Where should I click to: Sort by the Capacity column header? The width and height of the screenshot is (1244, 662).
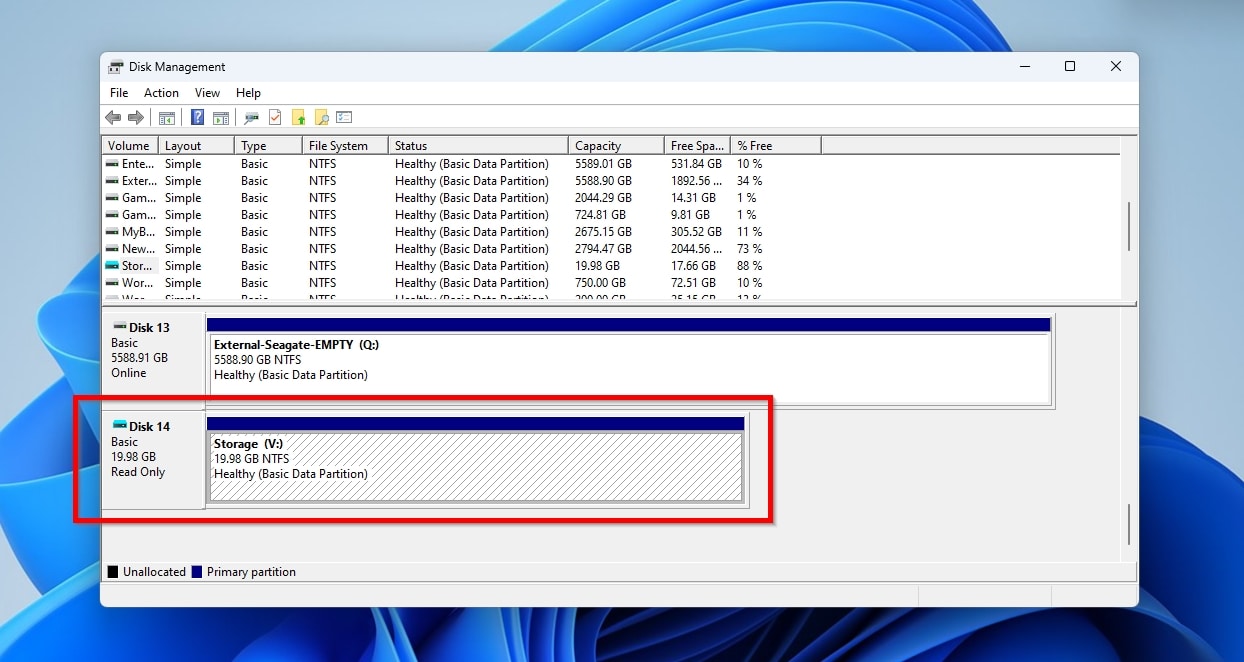tap(616, 146)
